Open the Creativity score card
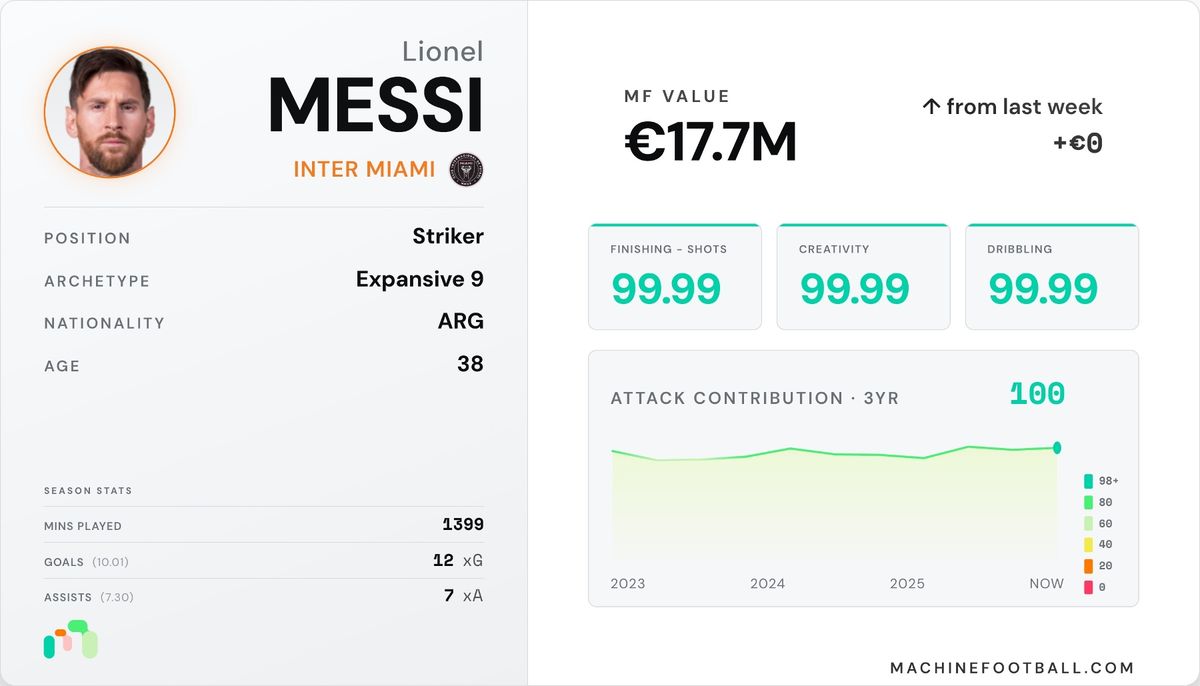1200x686 pixels. click(863, 277)
